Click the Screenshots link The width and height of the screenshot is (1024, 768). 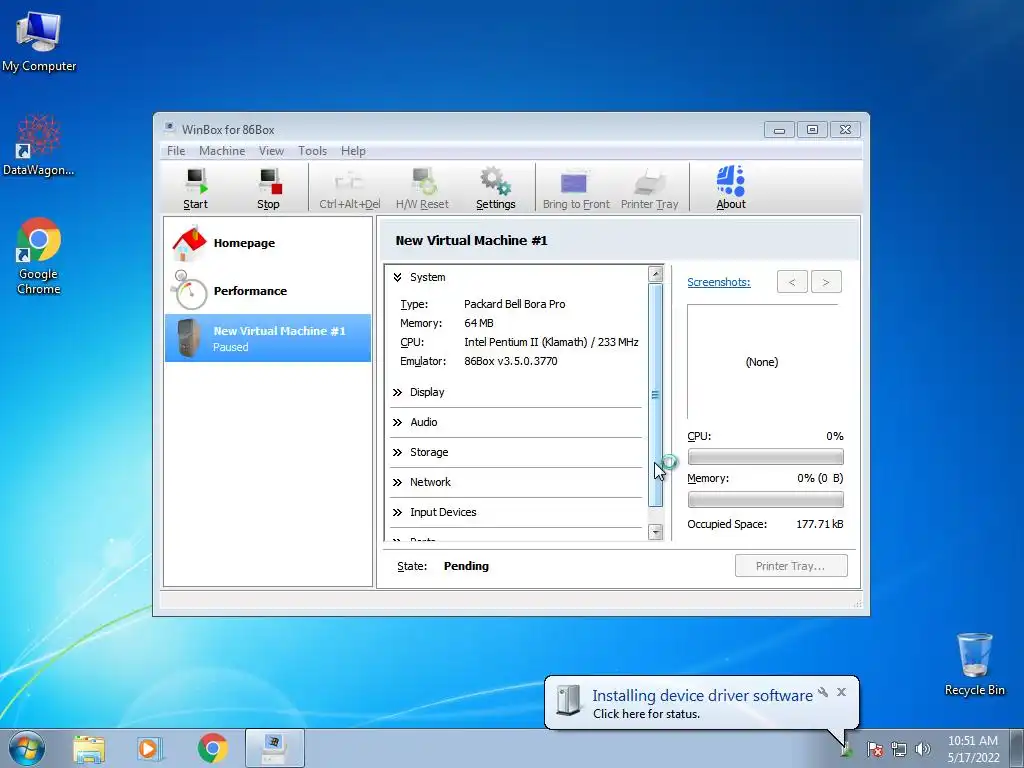click(718, 282)
